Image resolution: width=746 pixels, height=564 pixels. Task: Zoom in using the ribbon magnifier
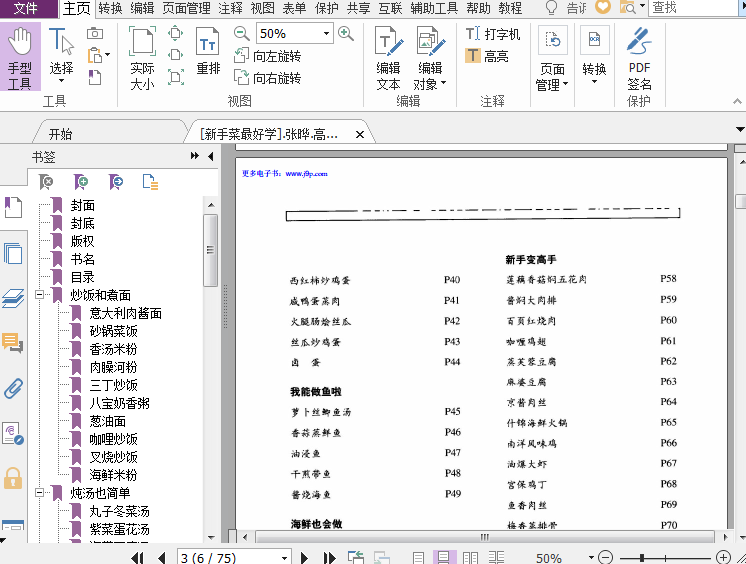(x=346, y=33)
